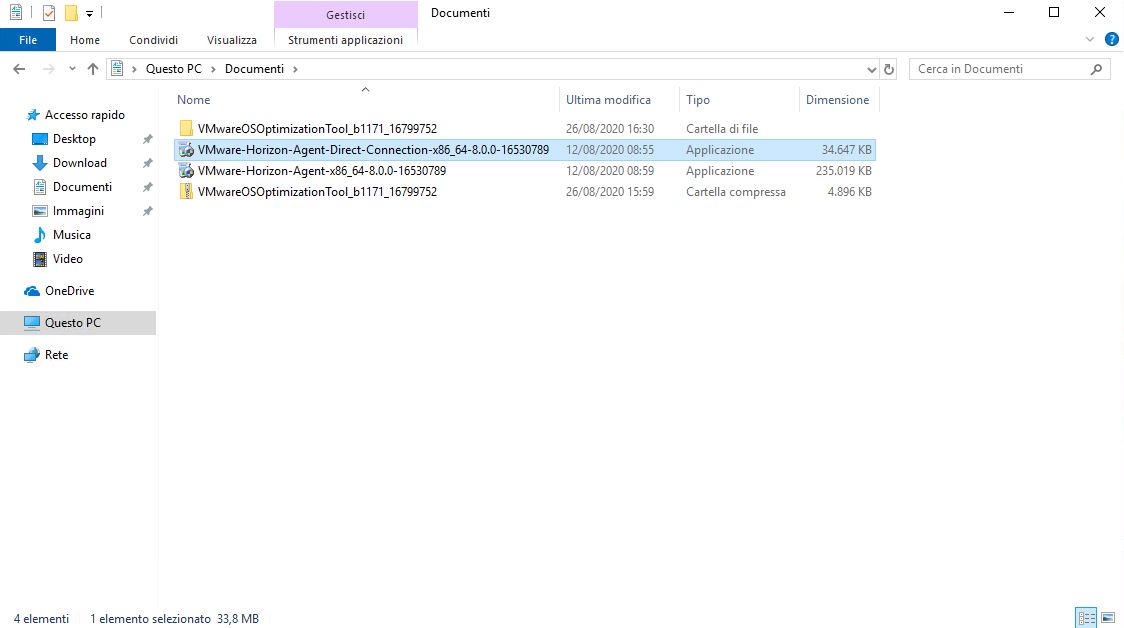Open Musica in the navigation pane
This screenshot has width=1124, height=628.
72,235
